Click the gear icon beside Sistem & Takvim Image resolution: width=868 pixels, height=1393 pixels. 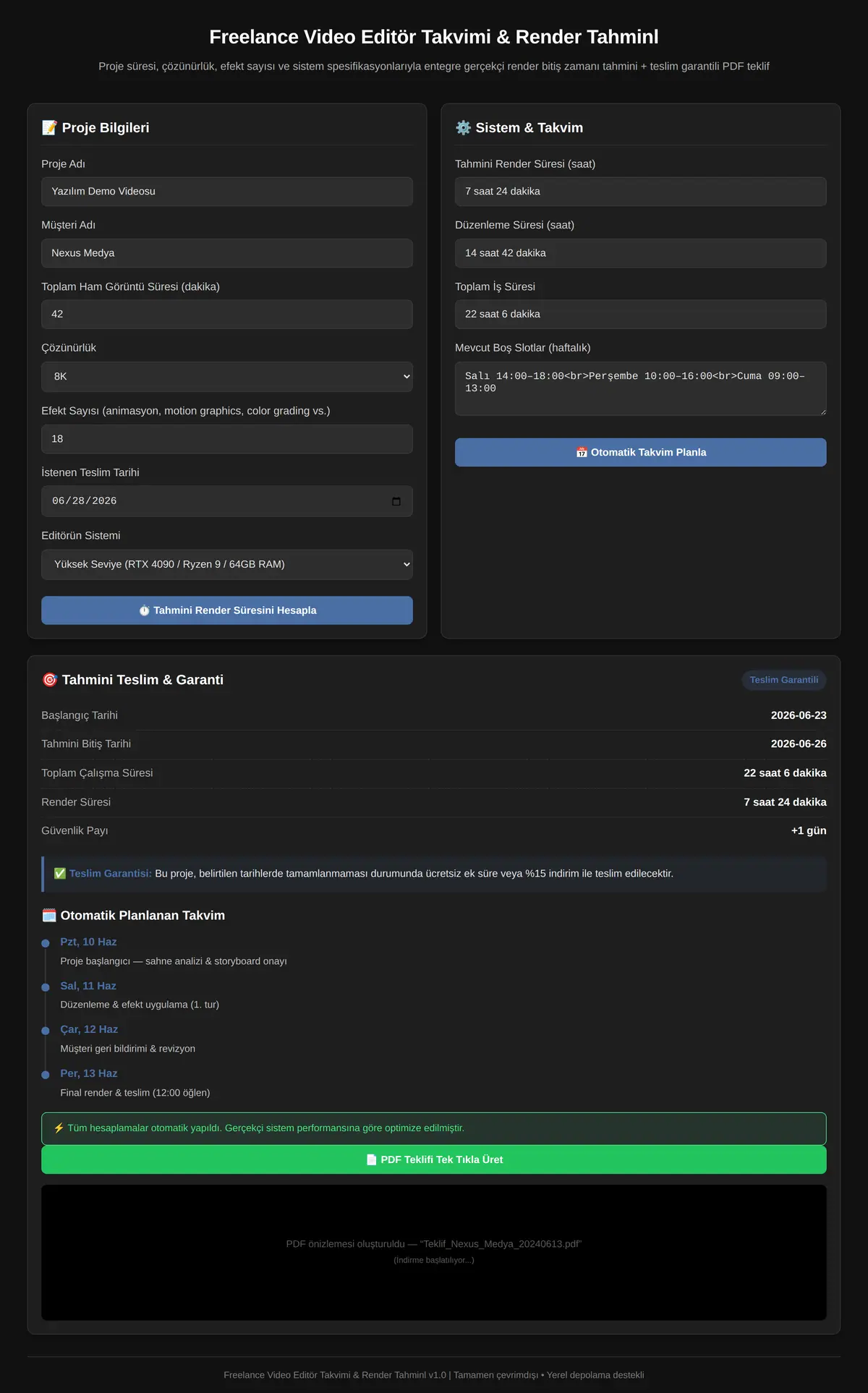click(463, 128)
